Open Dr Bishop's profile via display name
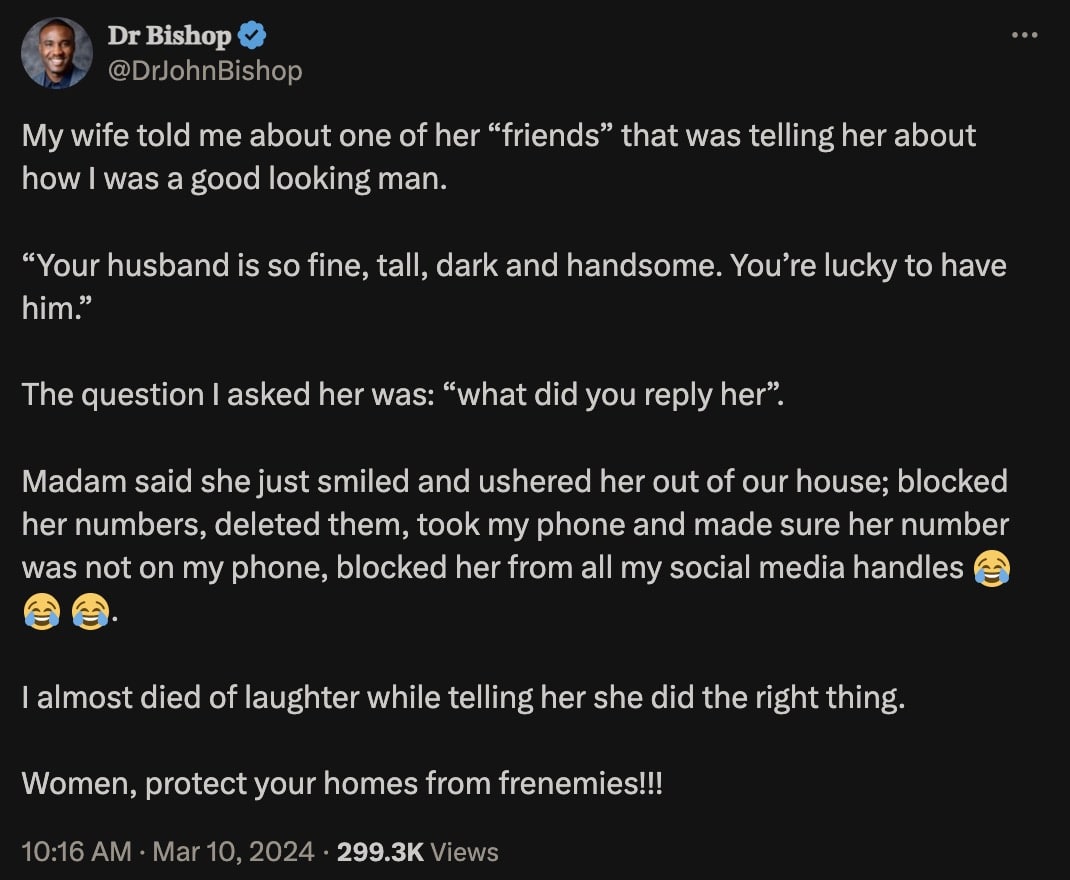The image size is (1070, 880). click(x=169, y=33)
